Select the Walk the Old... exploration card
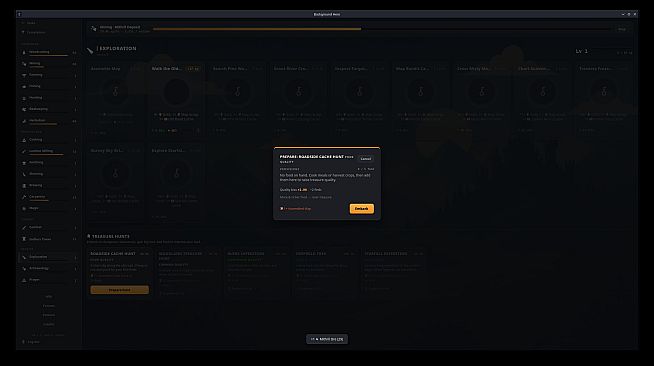The height and width of the screenshot is (366, 654). point(176,100)
